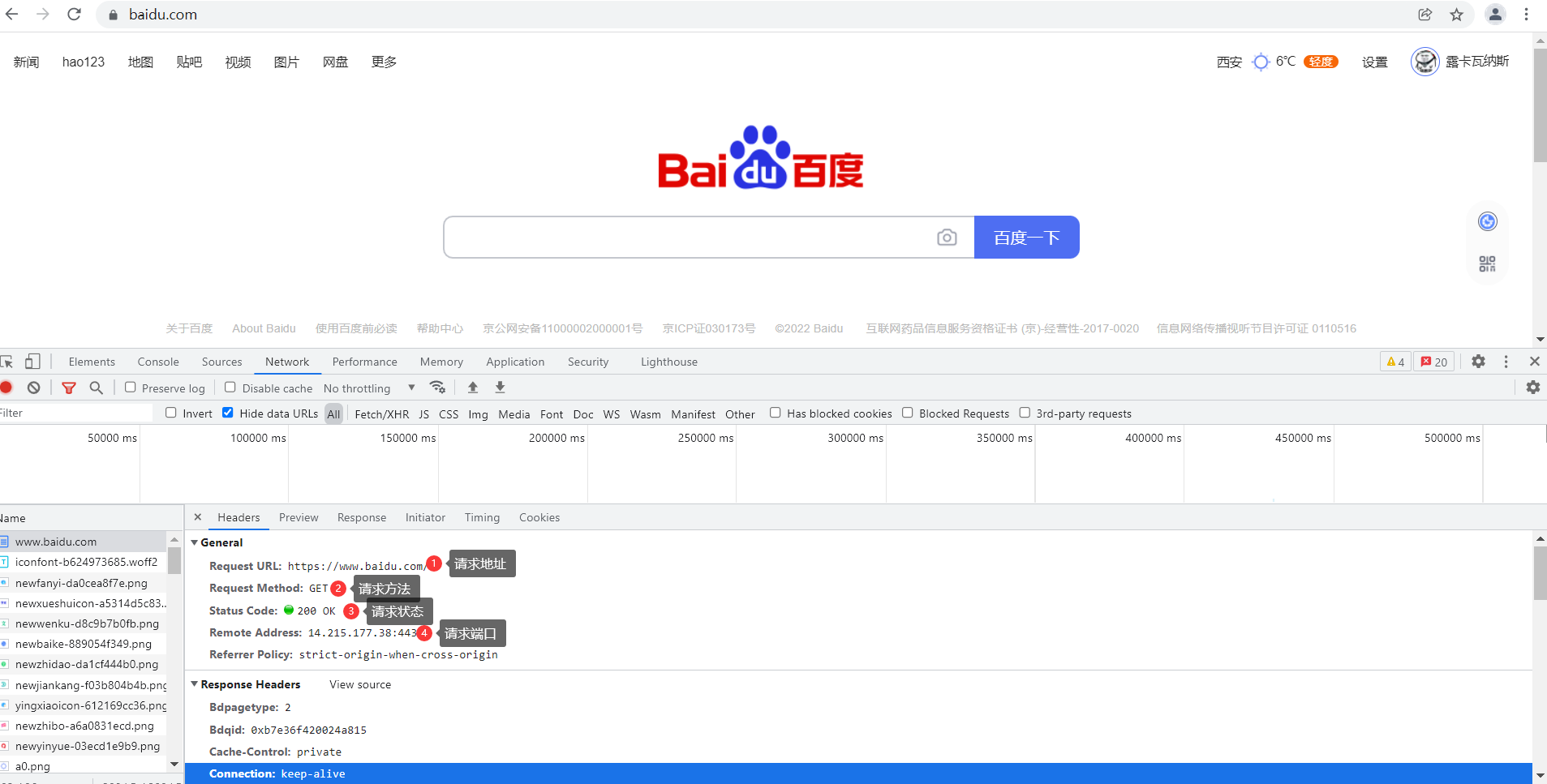1547x784 pixels.
Task: Open the share page icon in address bar
Action: [1425, 15]
